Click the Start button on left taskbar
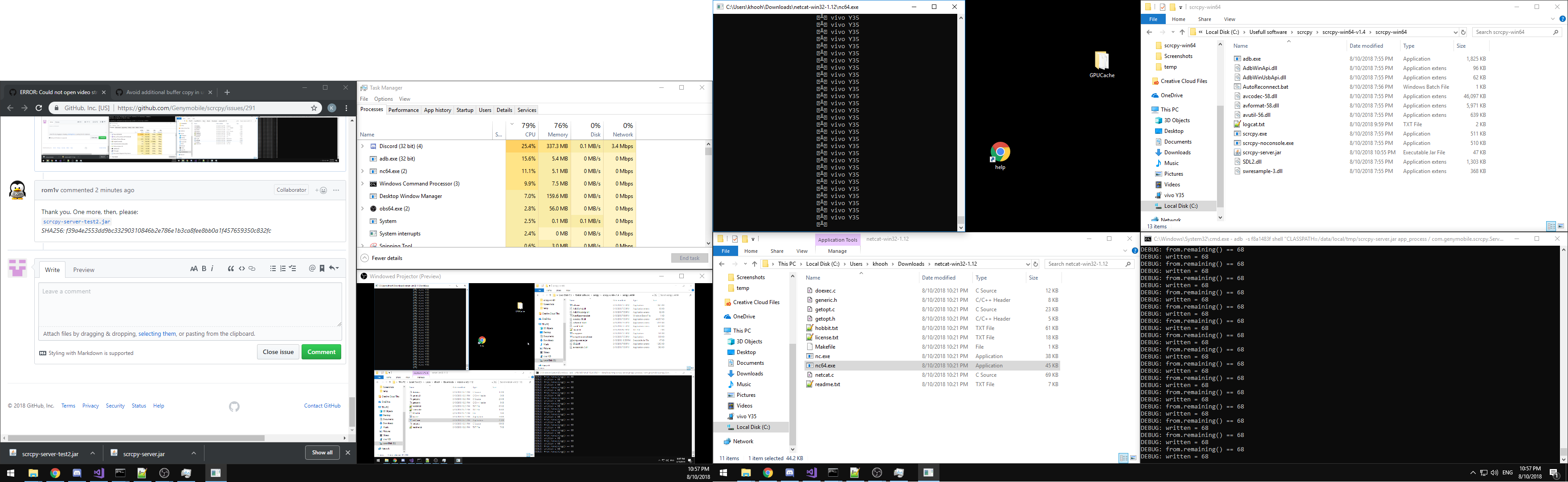1568x482 pixels. (x=10, y=473)
